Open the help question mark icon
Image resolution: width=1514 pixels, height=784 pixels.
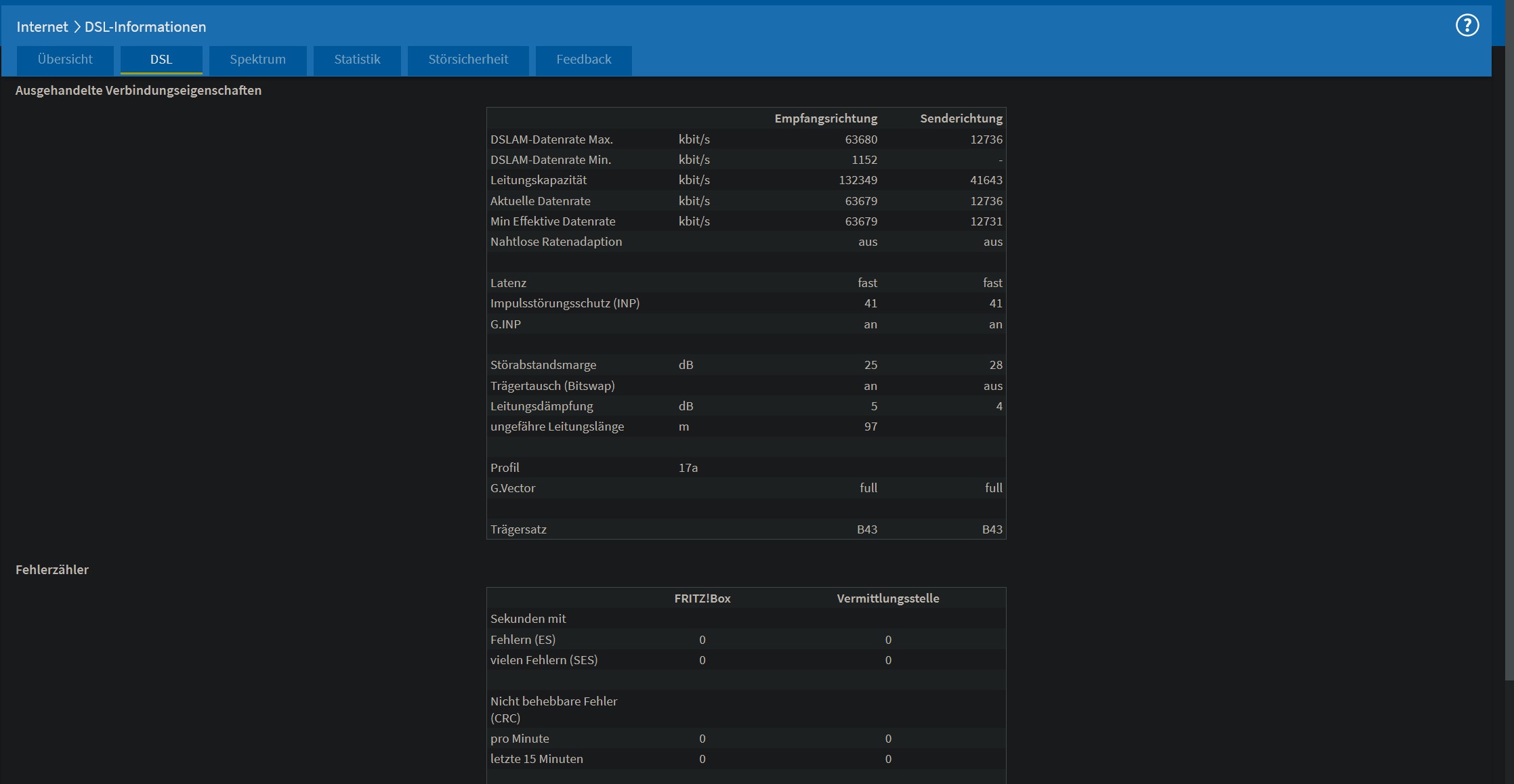[x=1467, y=26]
